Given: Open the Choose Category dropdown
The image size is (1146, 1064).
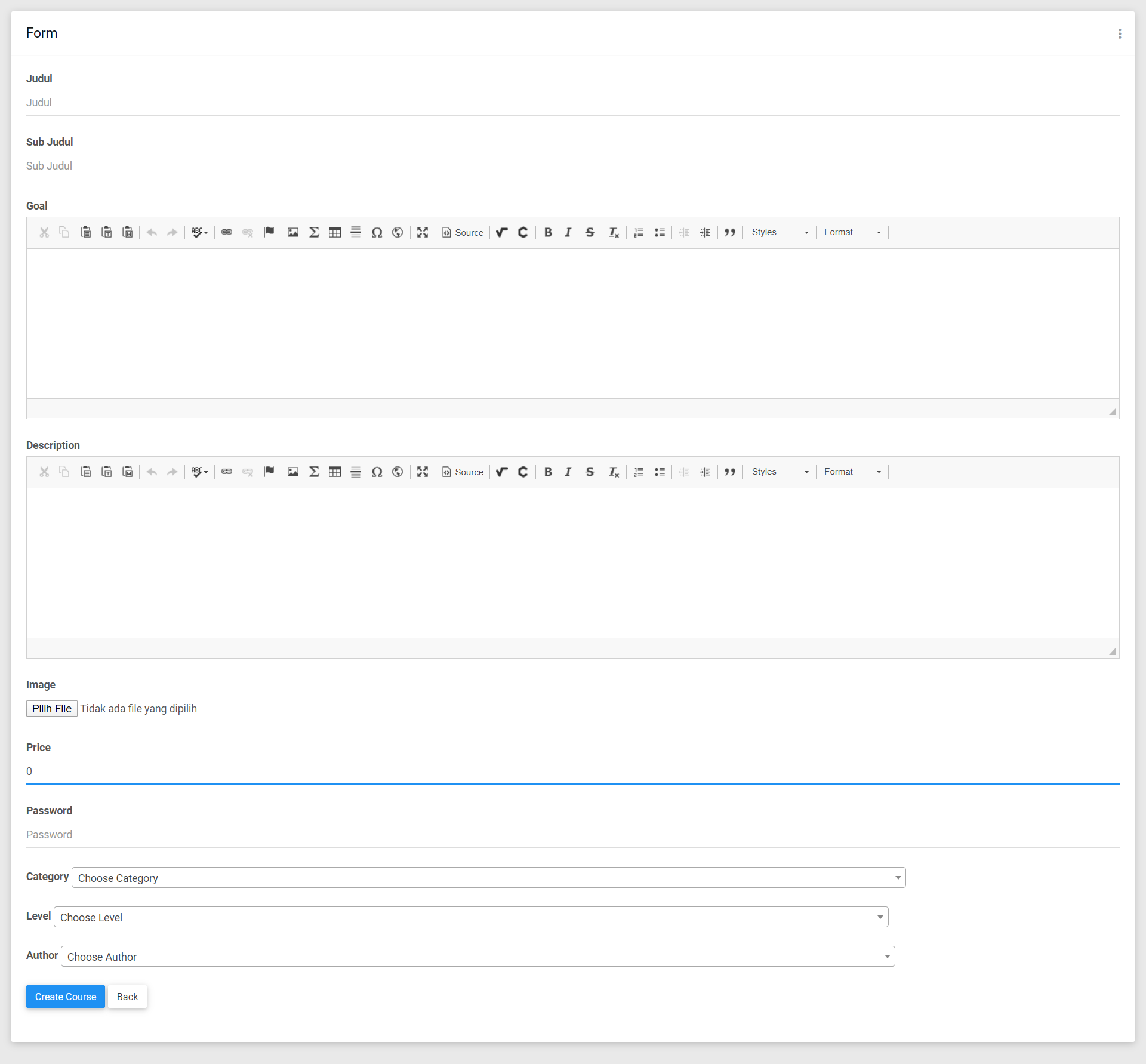Looking at the screenshot, I should pos(489,878).
